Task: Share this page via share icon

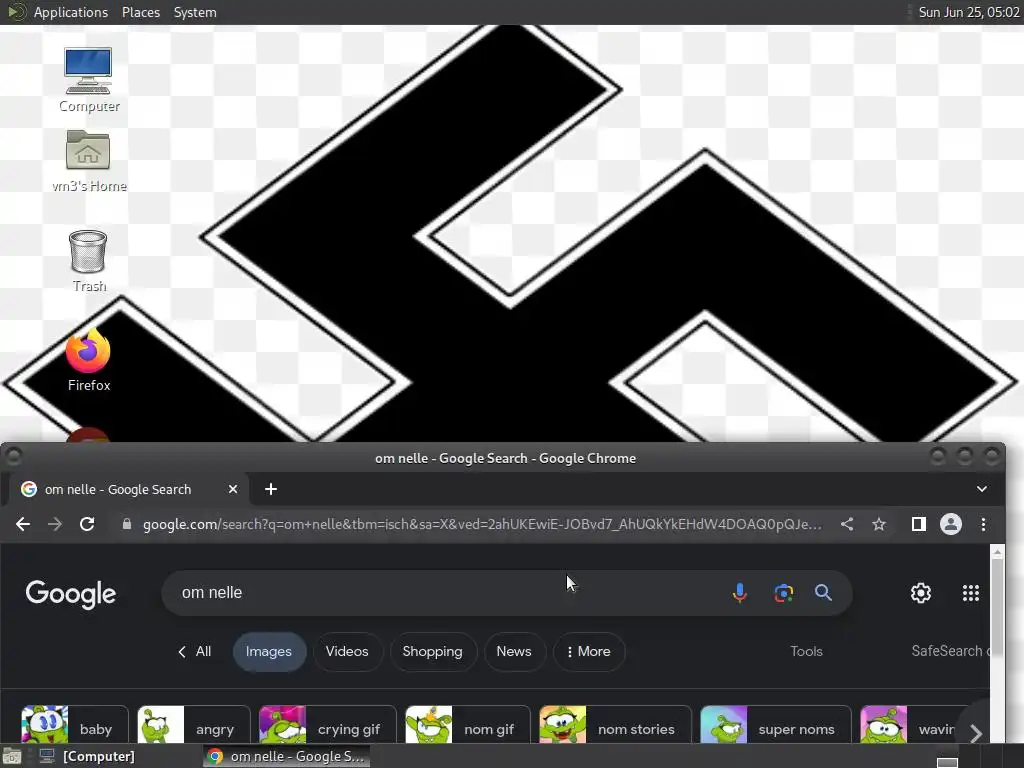Action: tap(847, 524)
